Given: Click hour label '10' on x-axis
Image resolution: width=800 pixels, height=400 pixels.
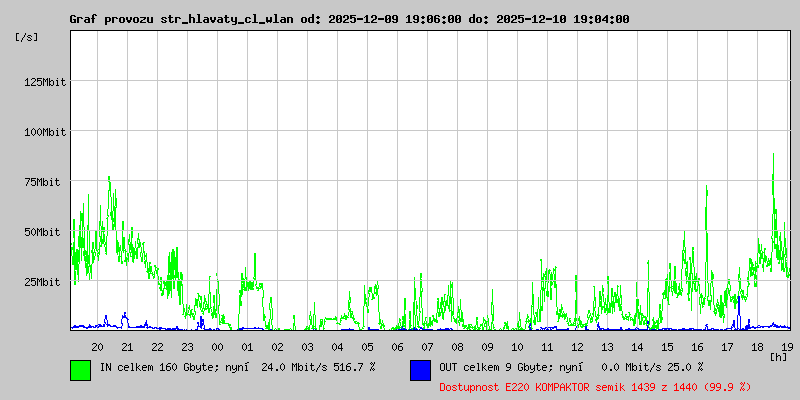Looking at the screenshot, I should pos(517,347).
